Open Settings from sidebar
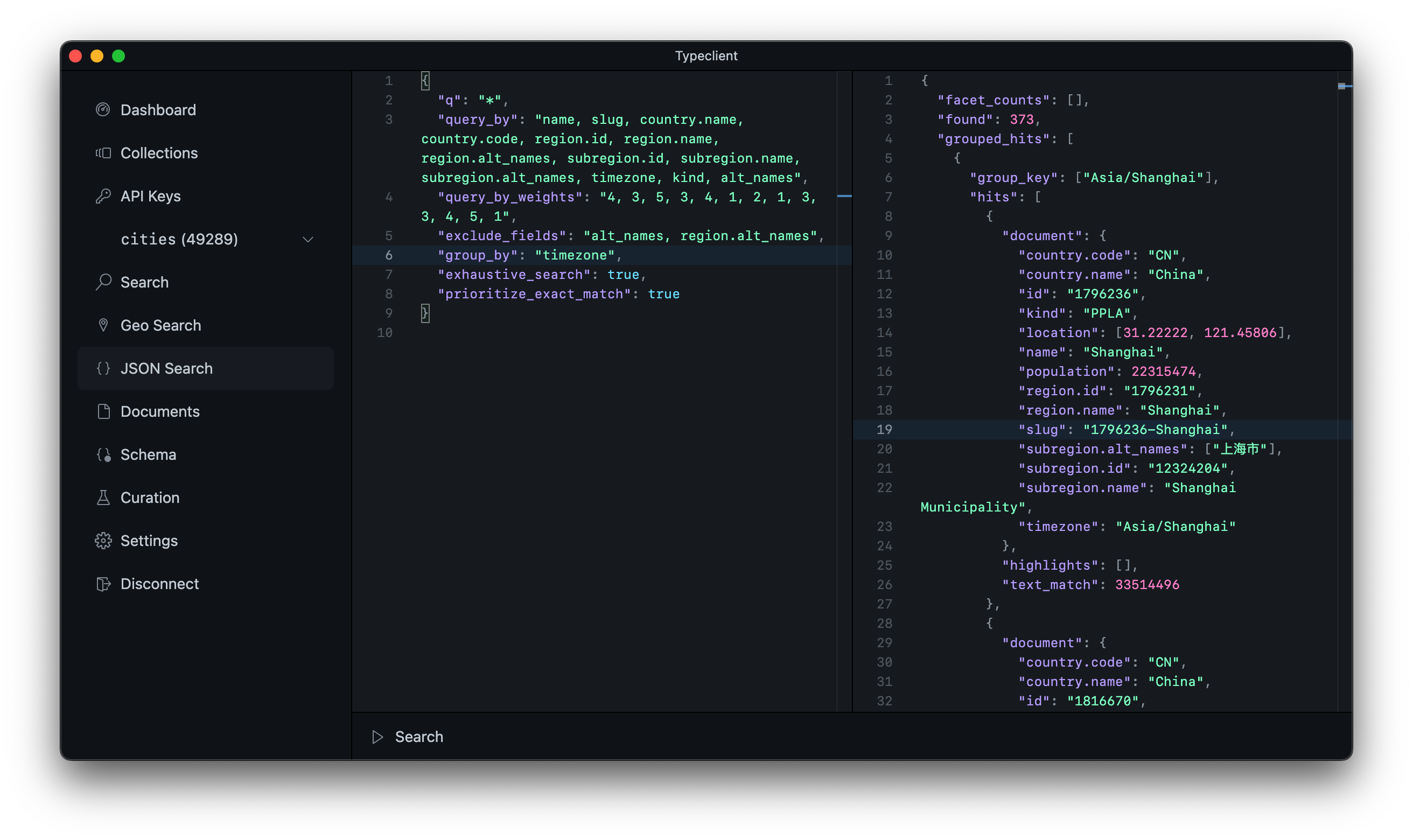 tap(205, 541)
